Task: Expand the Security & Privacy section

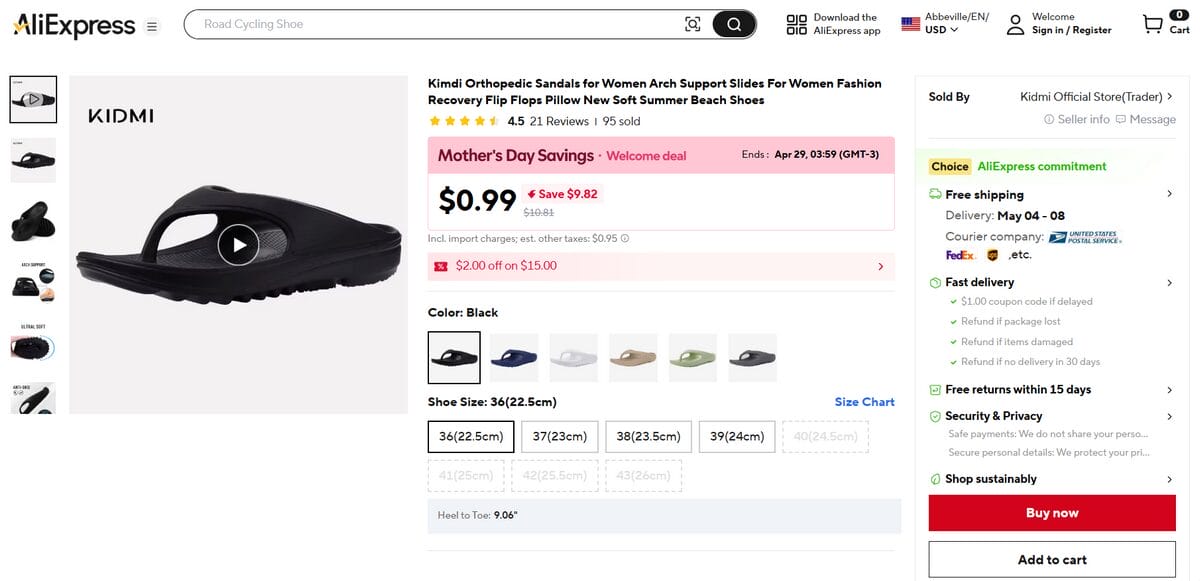Action: pos(1168,416)
